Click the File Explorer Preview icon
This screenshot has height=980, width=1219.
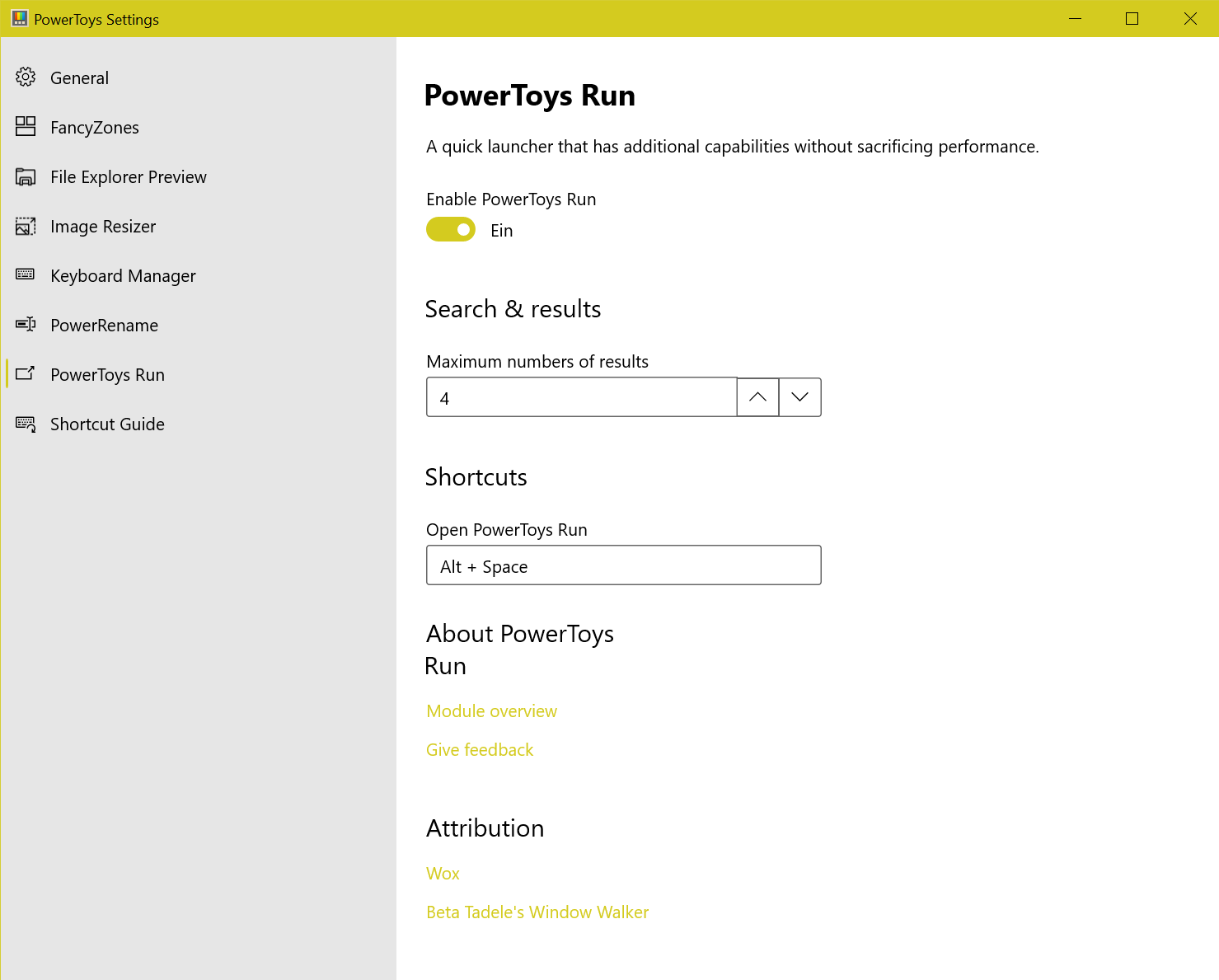pyautogui.click(x=26, y=176)
